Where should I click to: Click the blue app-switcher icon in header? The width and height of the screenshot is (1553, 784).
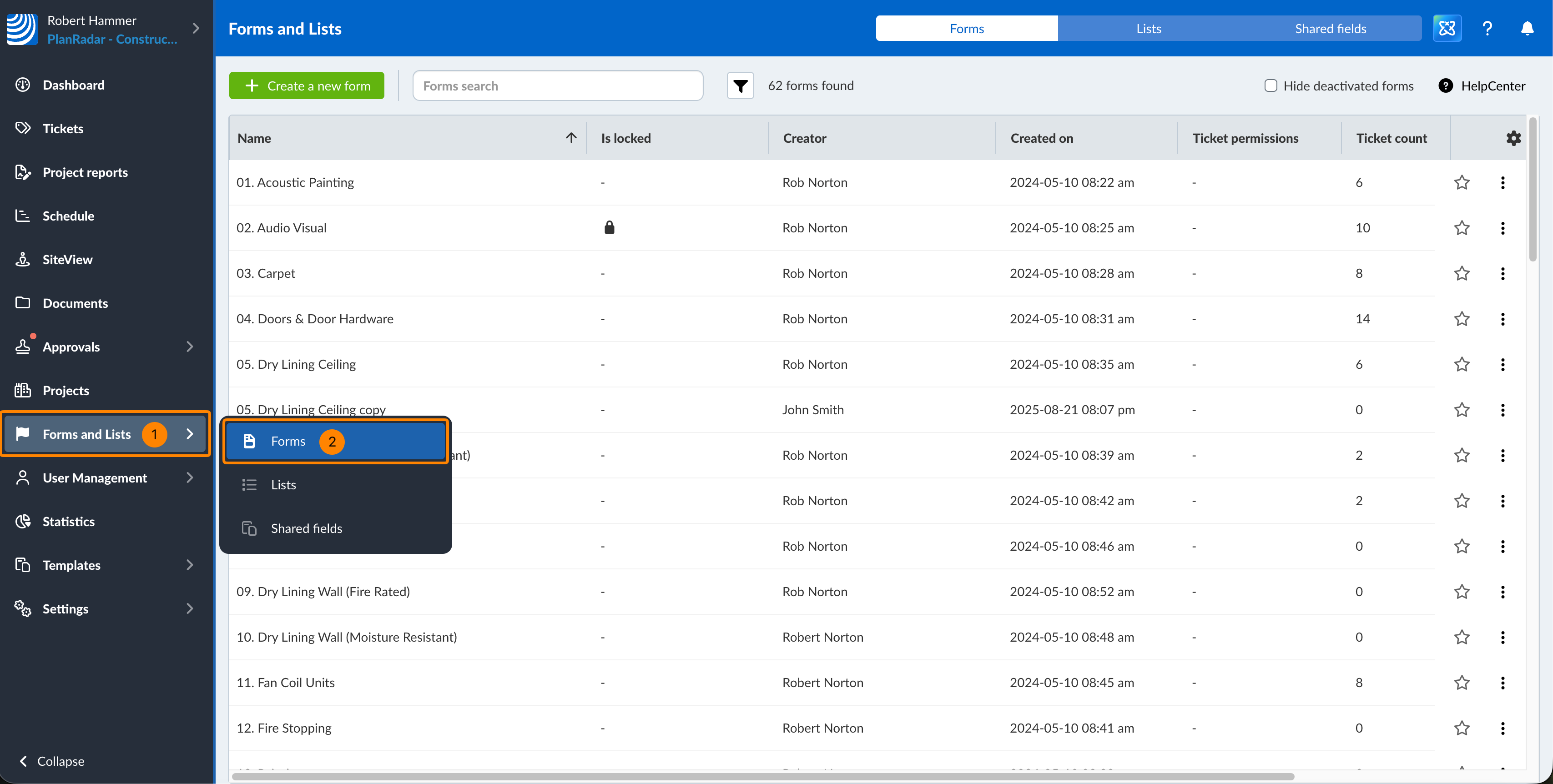(1447, 28)
